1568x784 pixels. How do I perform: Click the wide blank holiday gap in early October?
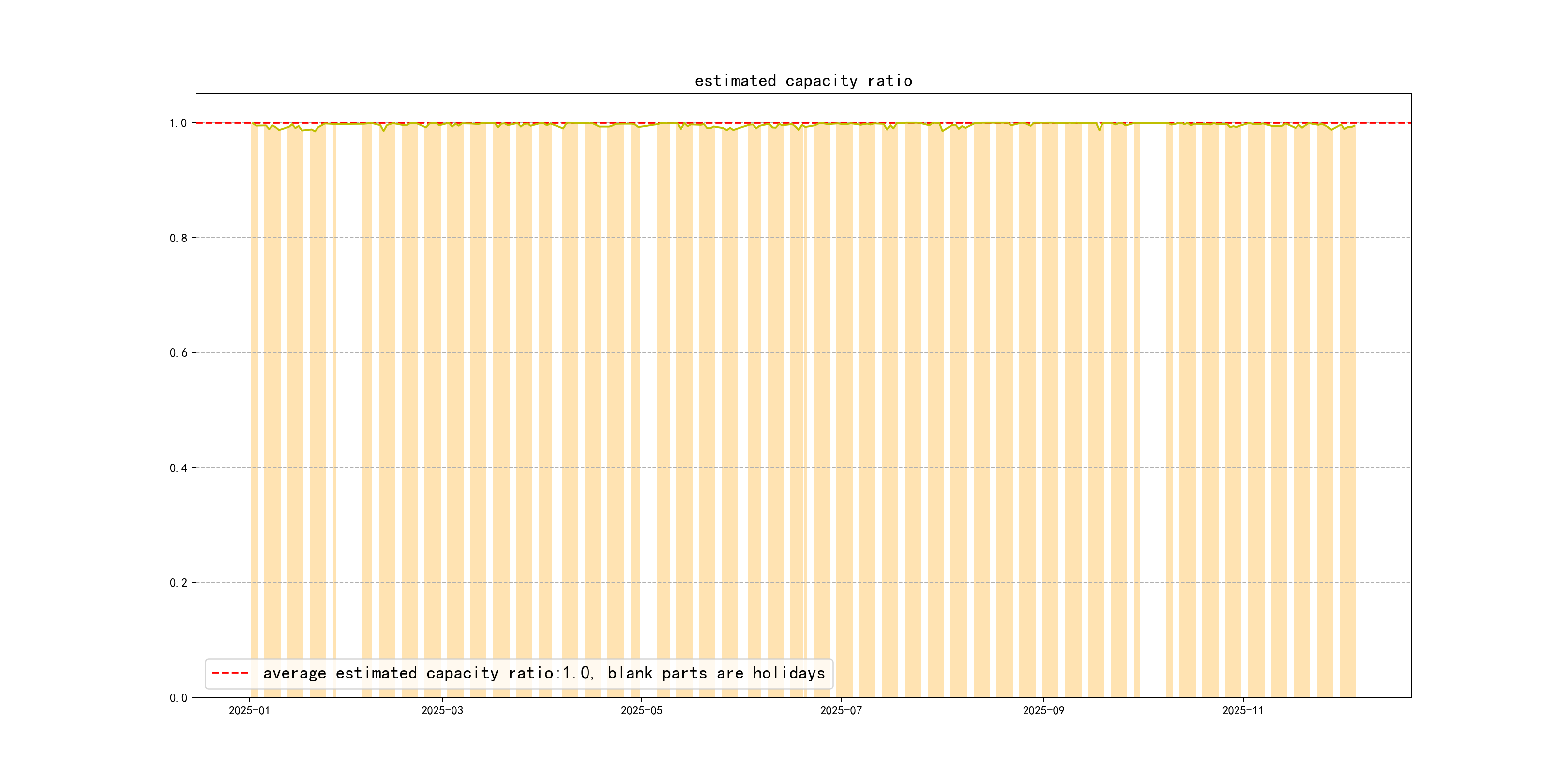pyautogui.click(x=1153, y=396)
